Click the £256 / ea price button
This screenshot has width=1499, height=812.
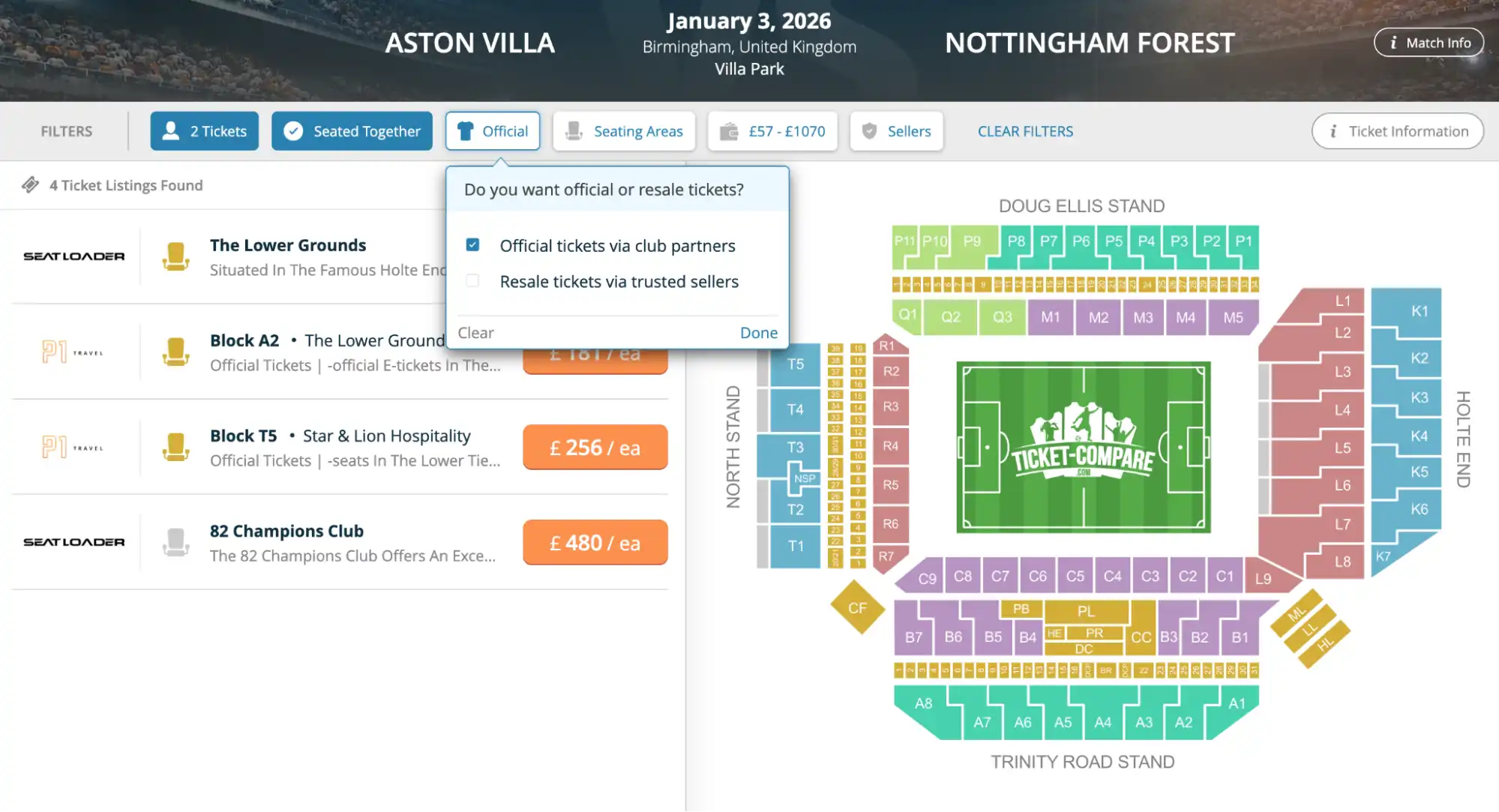coord(595,447)
